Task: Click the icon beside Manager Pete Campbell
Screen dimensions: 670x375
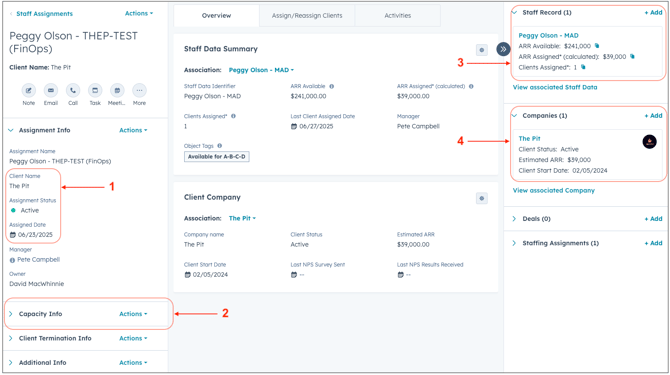Action: tap(12, 260)
